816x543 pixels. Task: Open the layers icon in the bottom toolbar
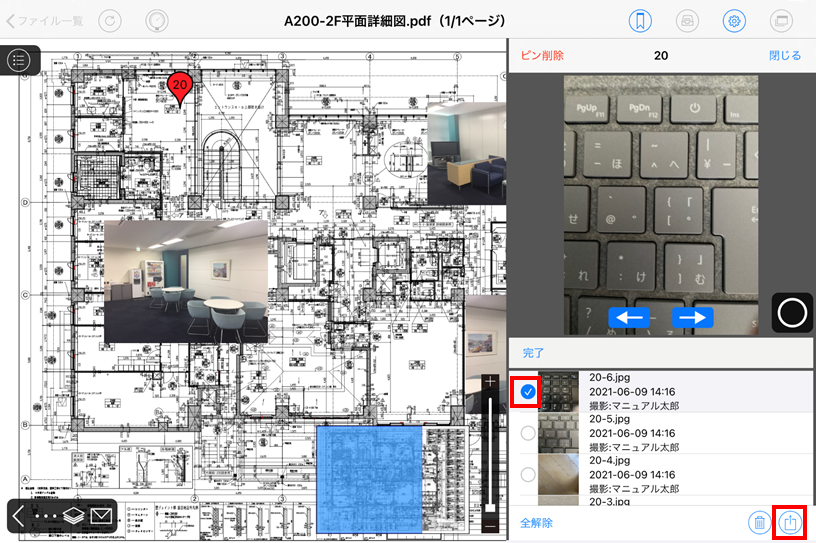click(x=73, y=516)
